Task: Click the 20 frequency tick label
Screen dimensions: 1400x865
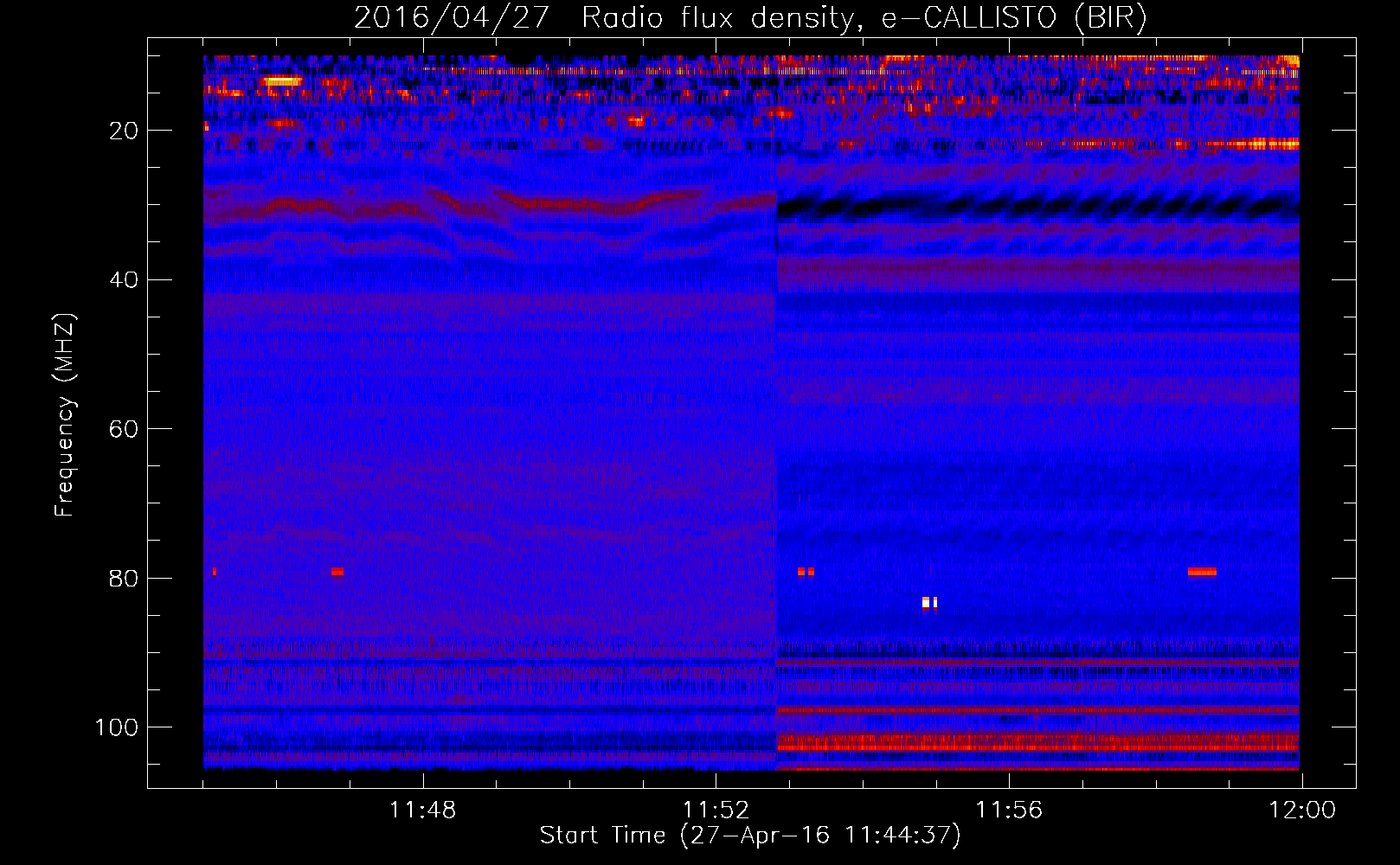Action: point(123,131)
